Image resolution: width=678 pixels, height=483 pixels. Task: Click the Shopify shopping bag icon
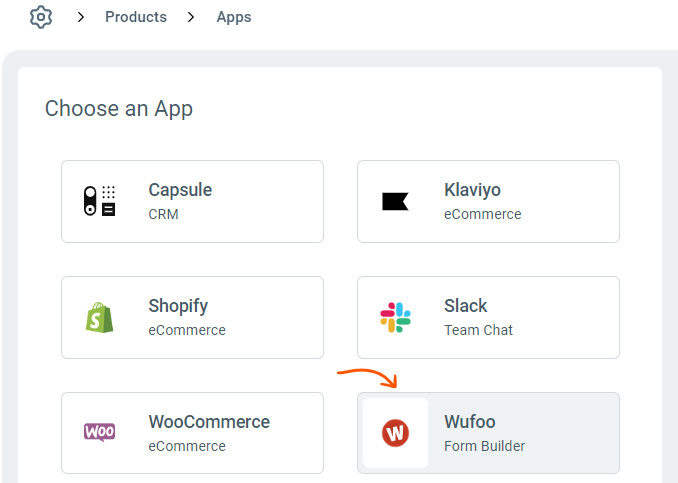99,317
